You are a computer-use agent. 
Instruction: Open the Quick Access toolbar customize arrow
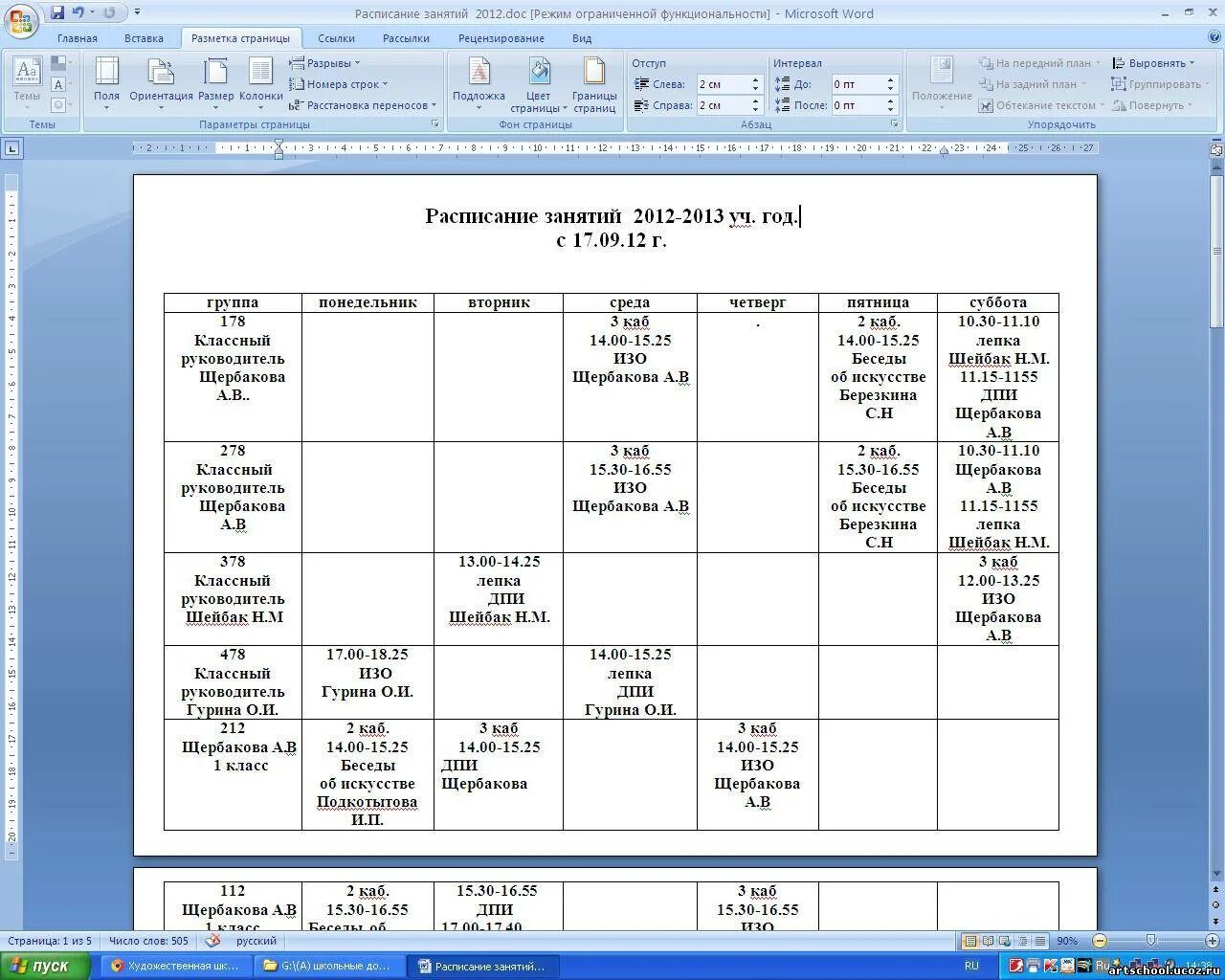[x=137, y=12]
